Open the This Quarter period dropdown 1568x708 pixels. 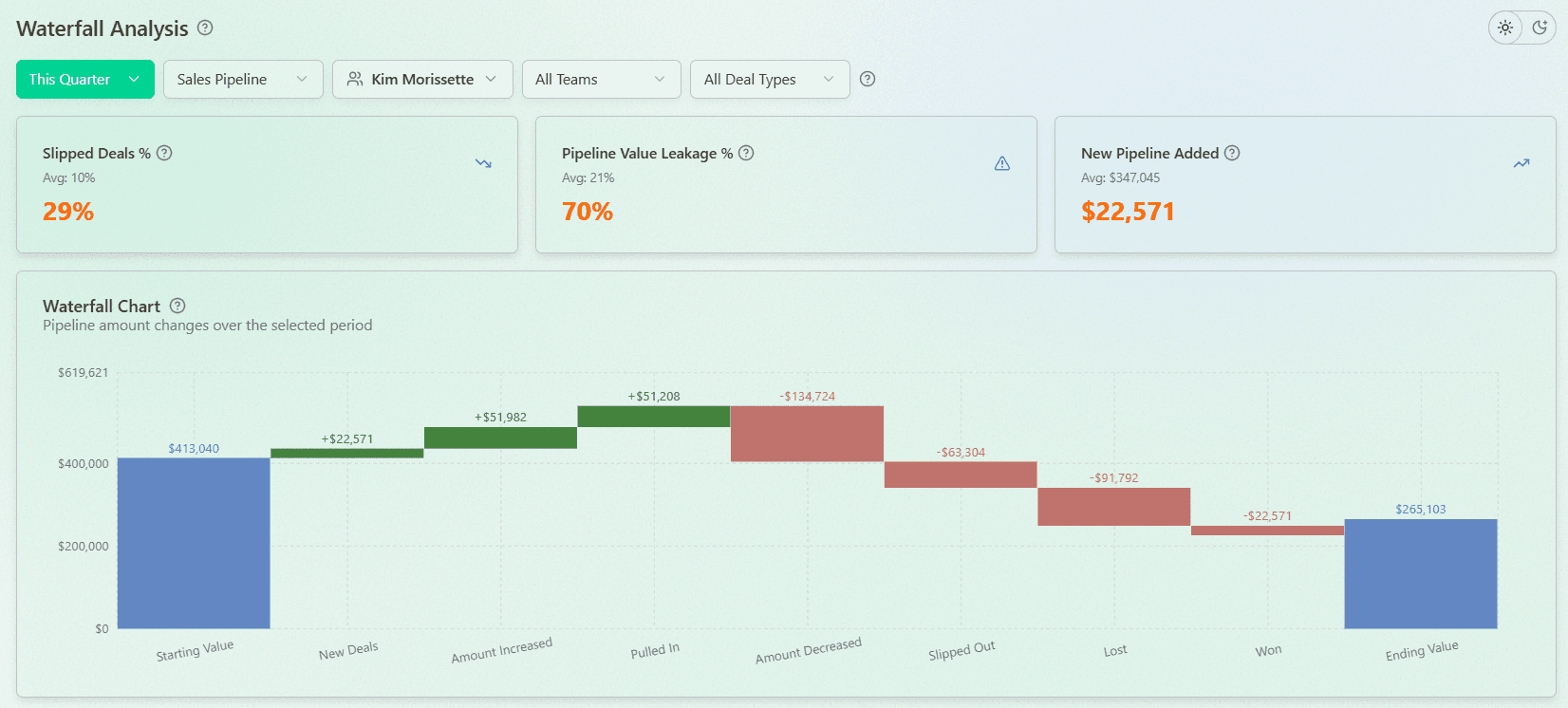85,80
